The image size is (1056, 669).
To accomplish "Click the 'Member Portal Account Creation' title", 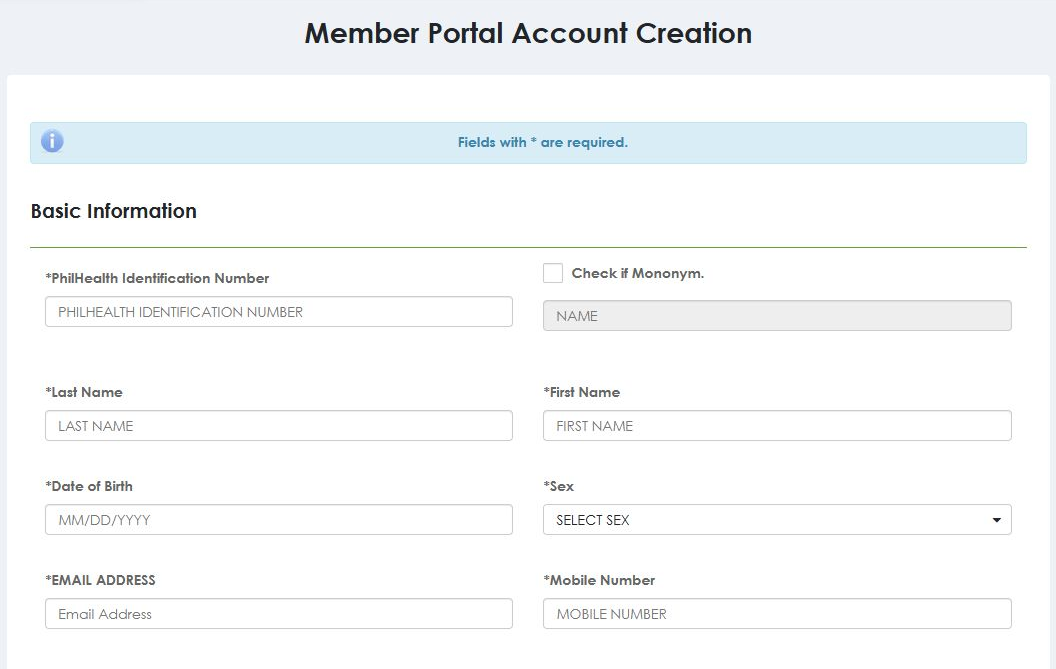I will [x=528, y=33].
